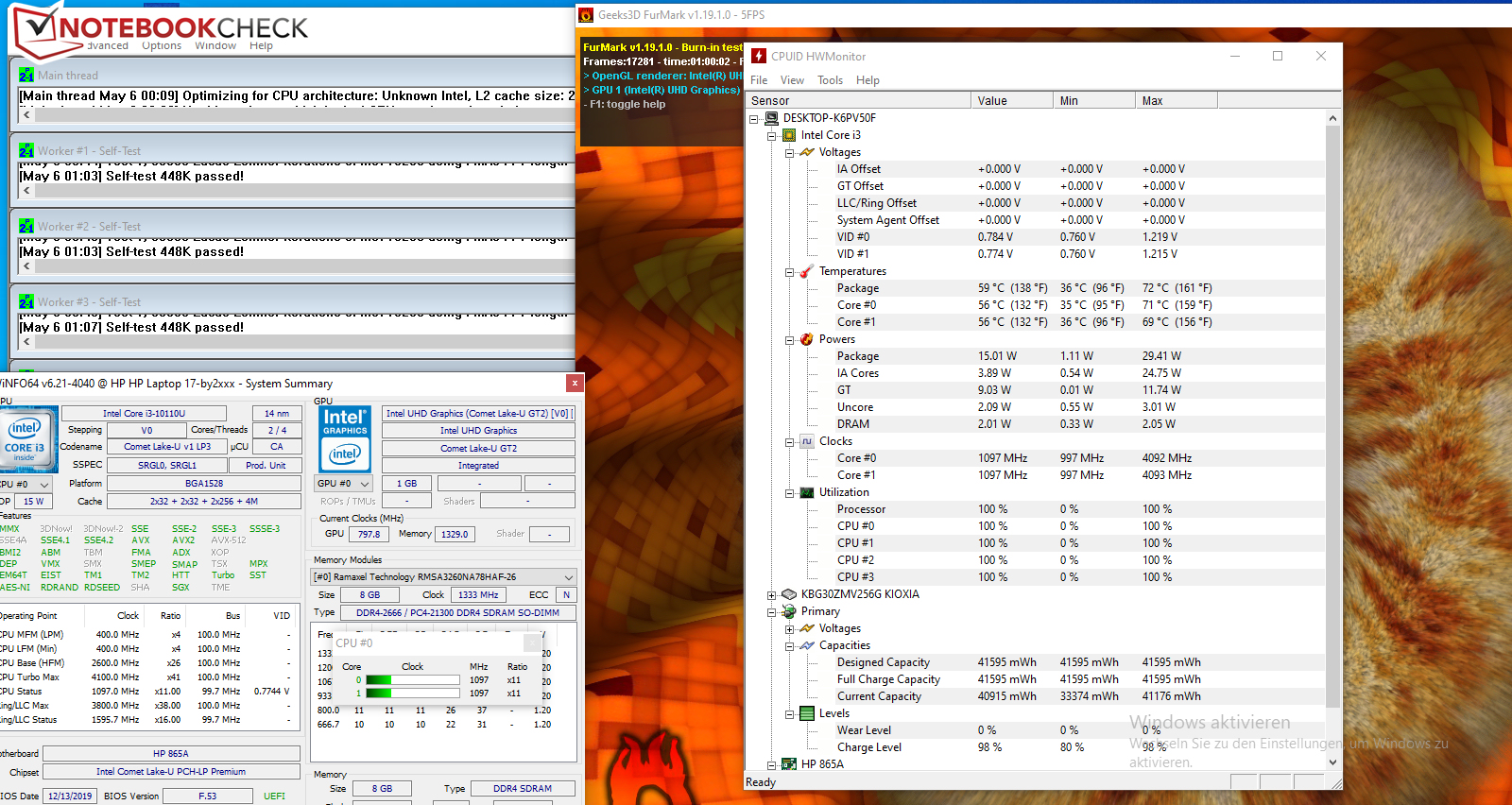Click the KBG30ZMV256G KIOXIA drive icon
Viewport: 1512px width, 805px height.
[x=789, y=594]
